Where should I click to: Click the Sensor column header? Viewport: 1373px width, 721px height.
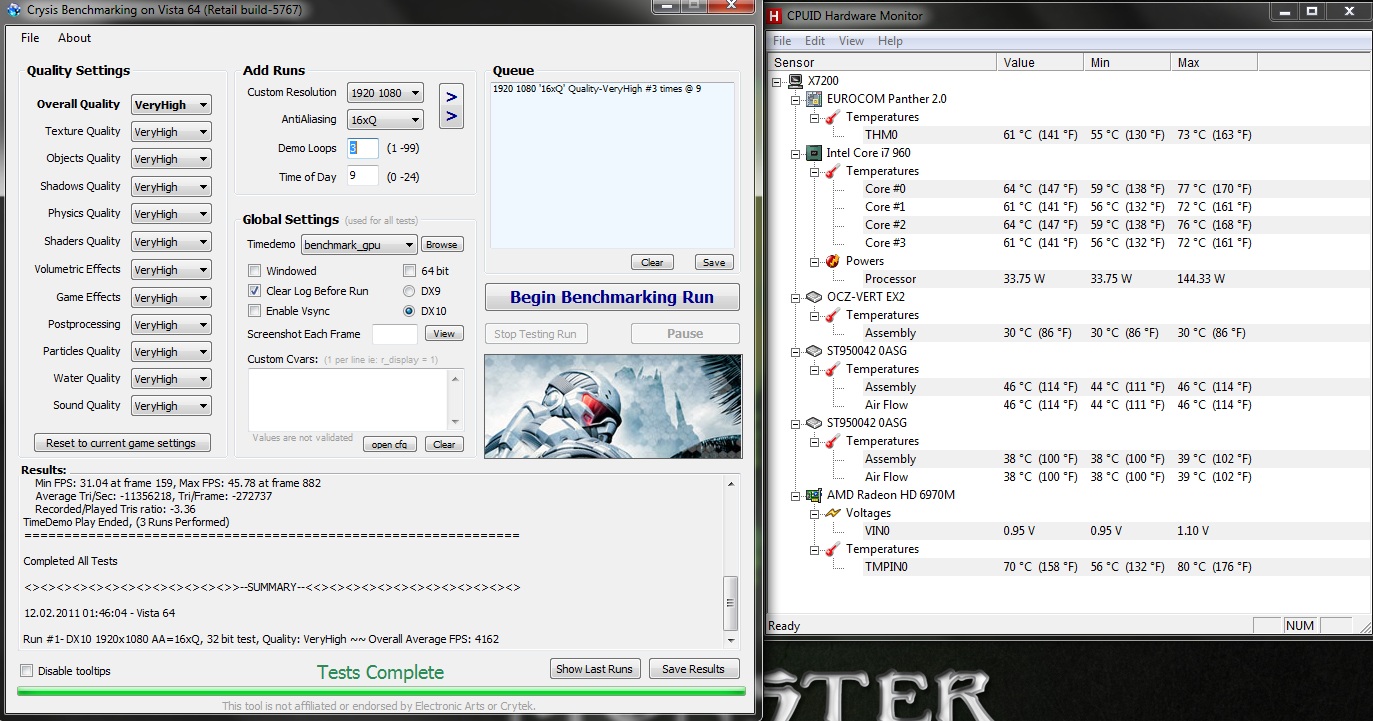(882, 62)
